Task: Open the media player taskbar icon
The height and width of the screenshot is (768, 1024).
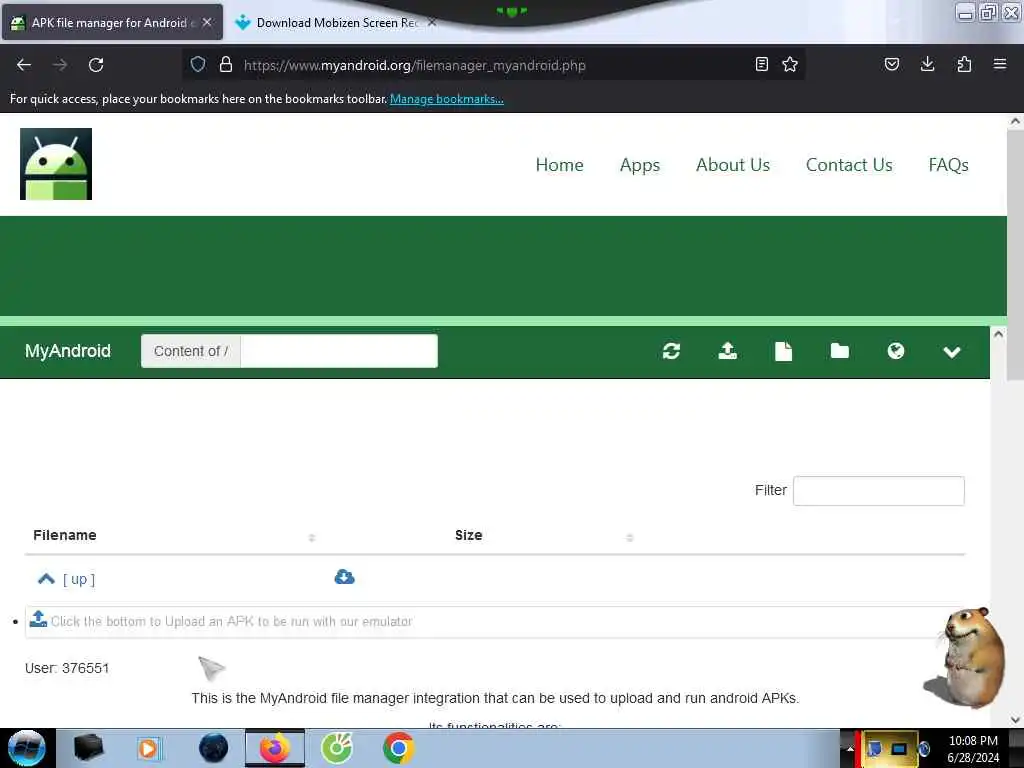Action: click(x=149, y=748)
